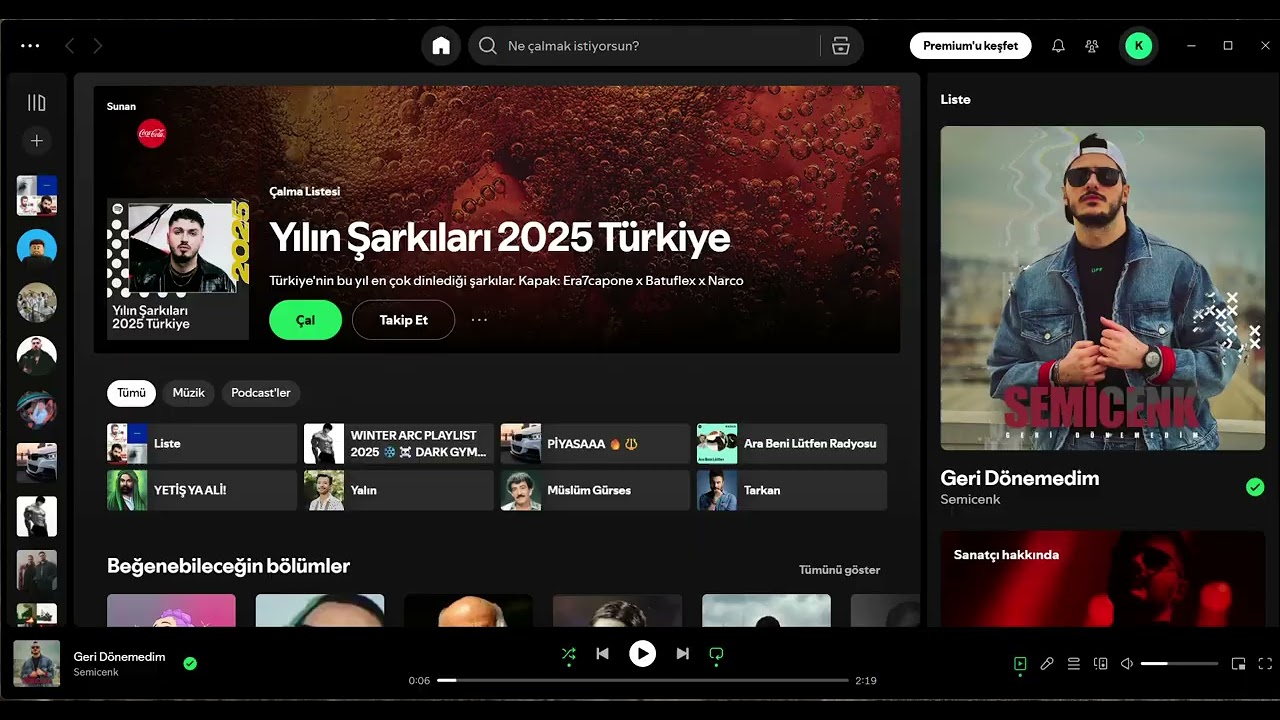Go forward with the right arrow

pos(97,46)
